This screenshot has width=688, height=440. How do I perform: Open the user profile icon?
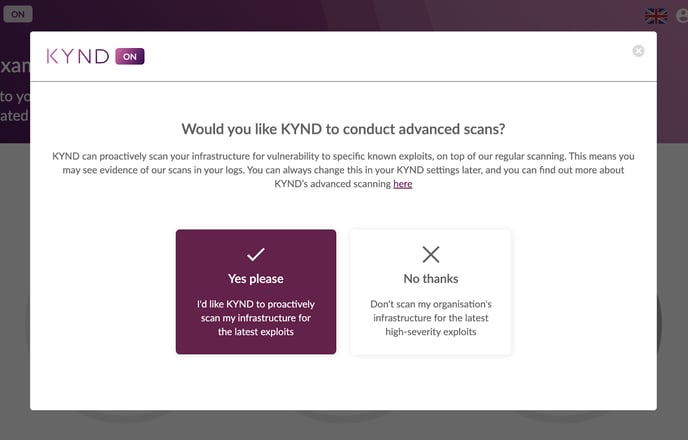click(x=682, y=16)
